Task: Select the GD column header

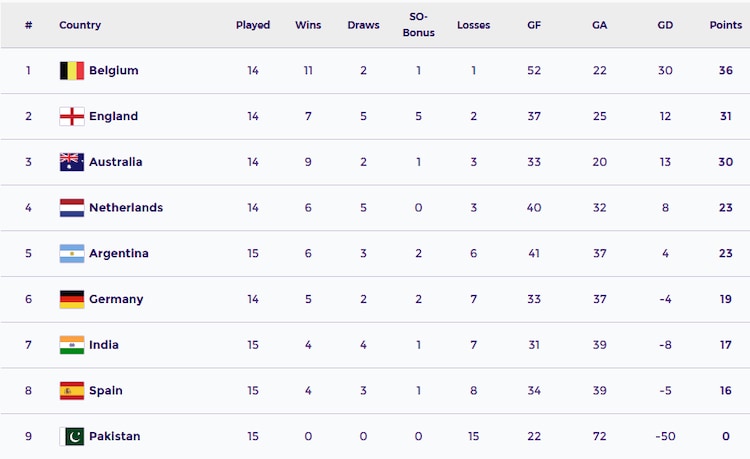Action: [665, 25]
